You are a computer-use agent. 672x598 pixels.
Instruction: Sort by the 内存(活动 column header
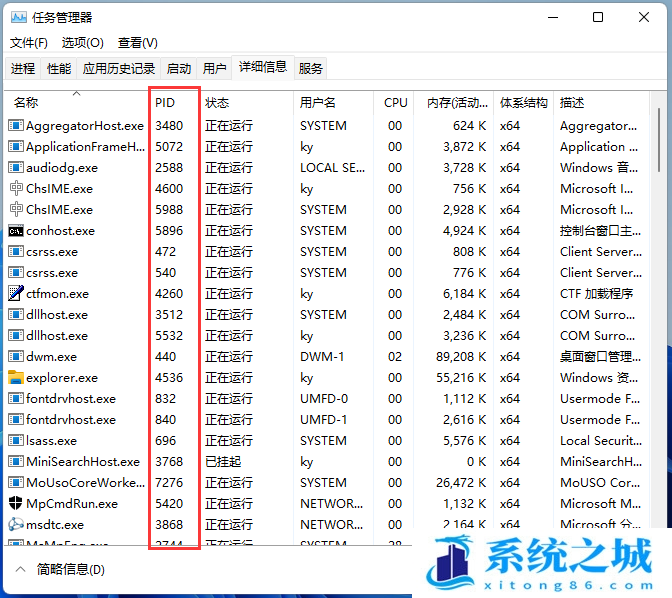tap(453, 102)
